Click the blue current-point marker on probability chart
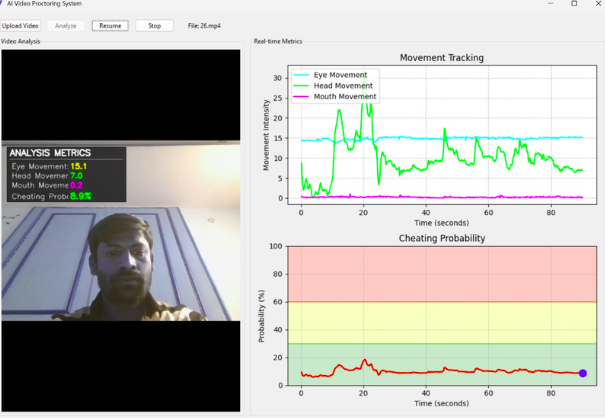The height and width of the screenshot is (418, 605). (583, 373)
